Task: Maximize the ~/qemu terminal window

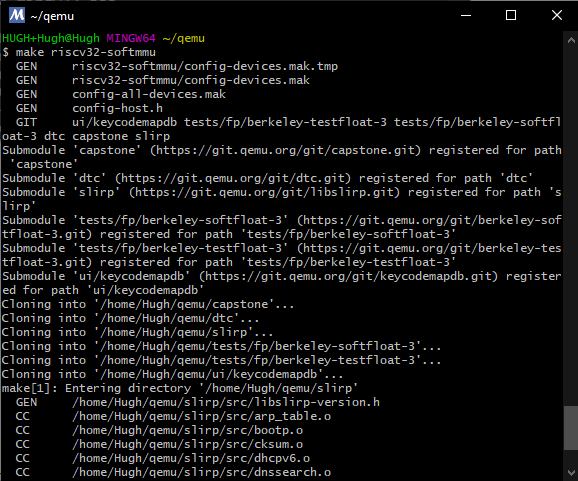Action: [511, 15]
